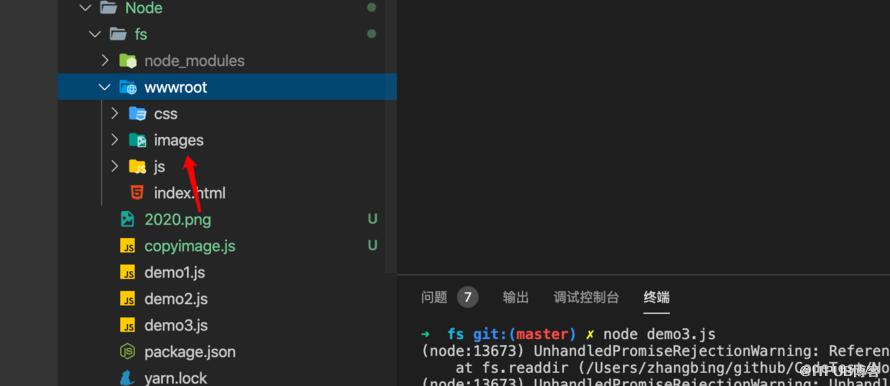Switch to the 终端 panel tab
The width and height of the screenshot is (890, 386).
click(657, 297)
